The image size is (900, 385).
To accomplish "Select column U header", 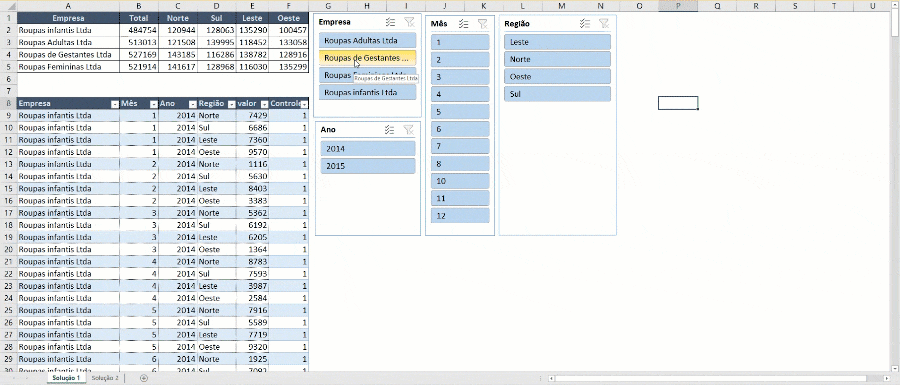I will pyautogui.click(x=872, y=5).
